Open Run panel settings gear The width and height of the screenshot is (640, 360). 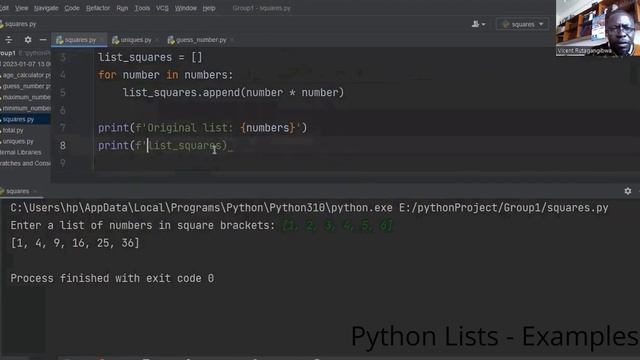click(628, 191)
